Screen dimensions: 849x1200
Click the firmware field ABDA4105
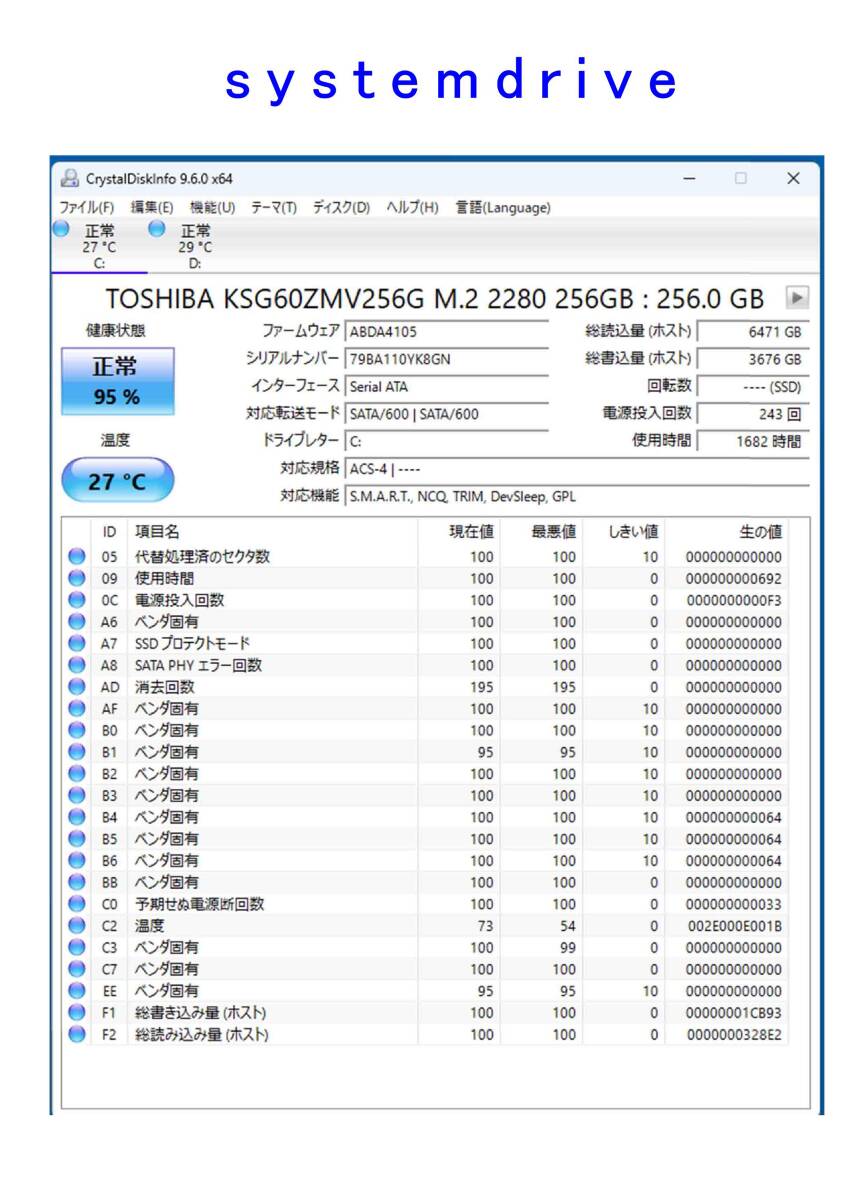[x=446, y=332]
